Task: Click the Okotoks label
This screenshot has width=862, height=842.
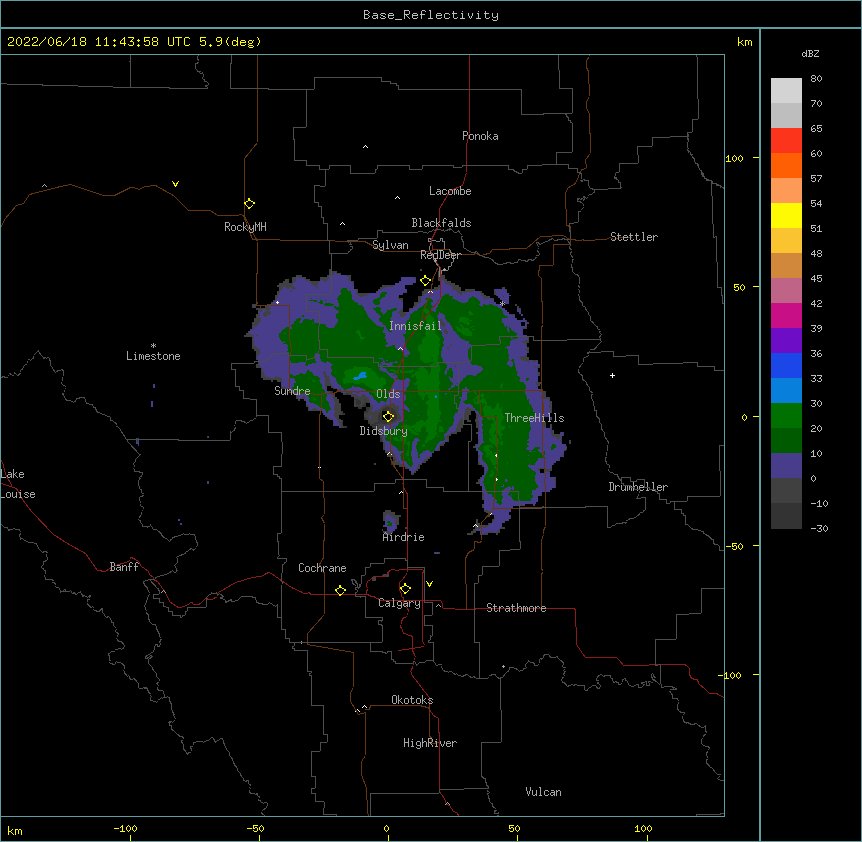Action: [412, 700]
